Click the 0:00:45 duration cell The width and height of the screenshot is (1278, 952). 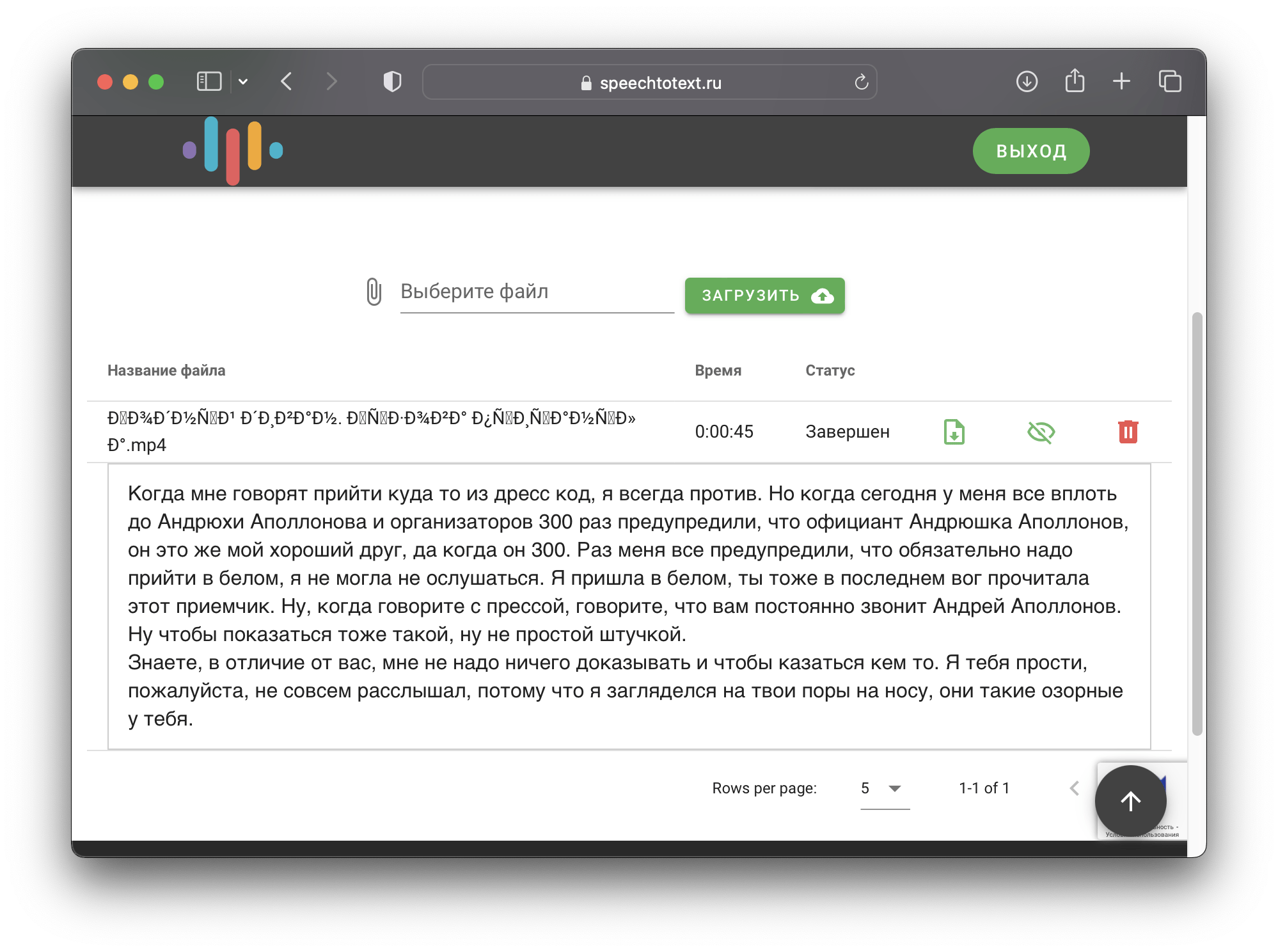[724, 432]
